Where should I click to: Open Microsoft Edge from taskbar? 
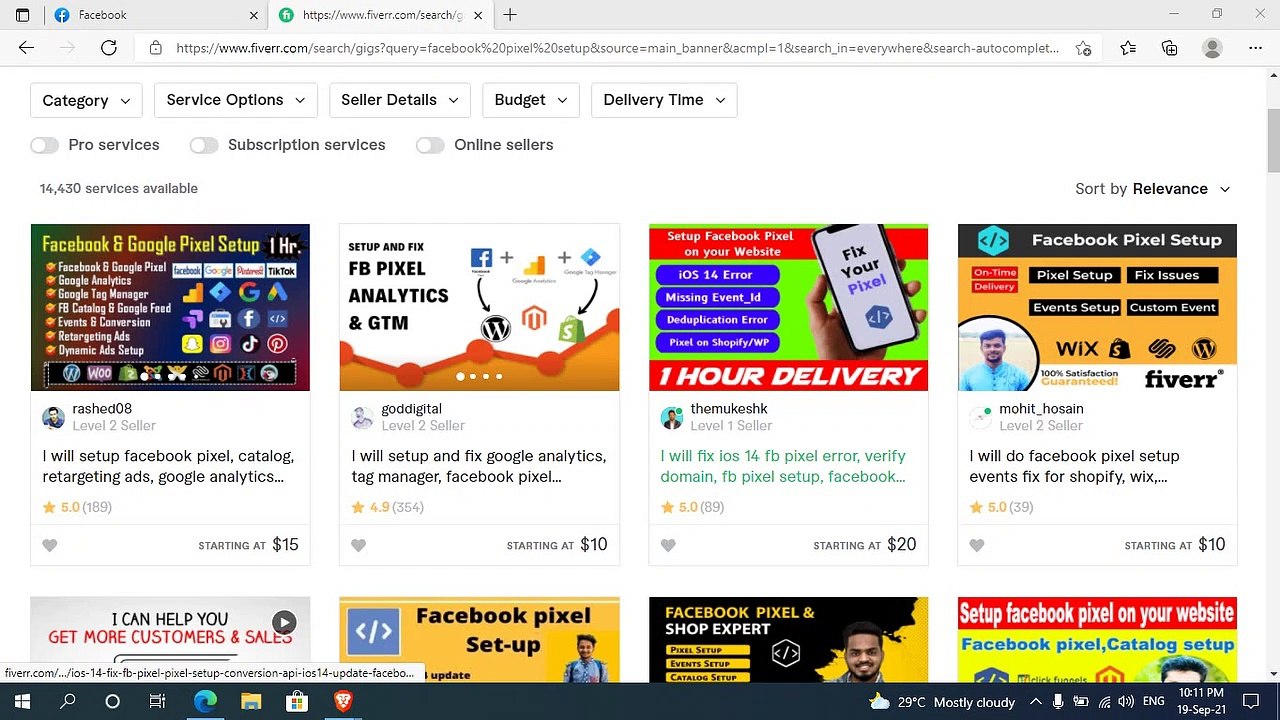coord(204,702)
